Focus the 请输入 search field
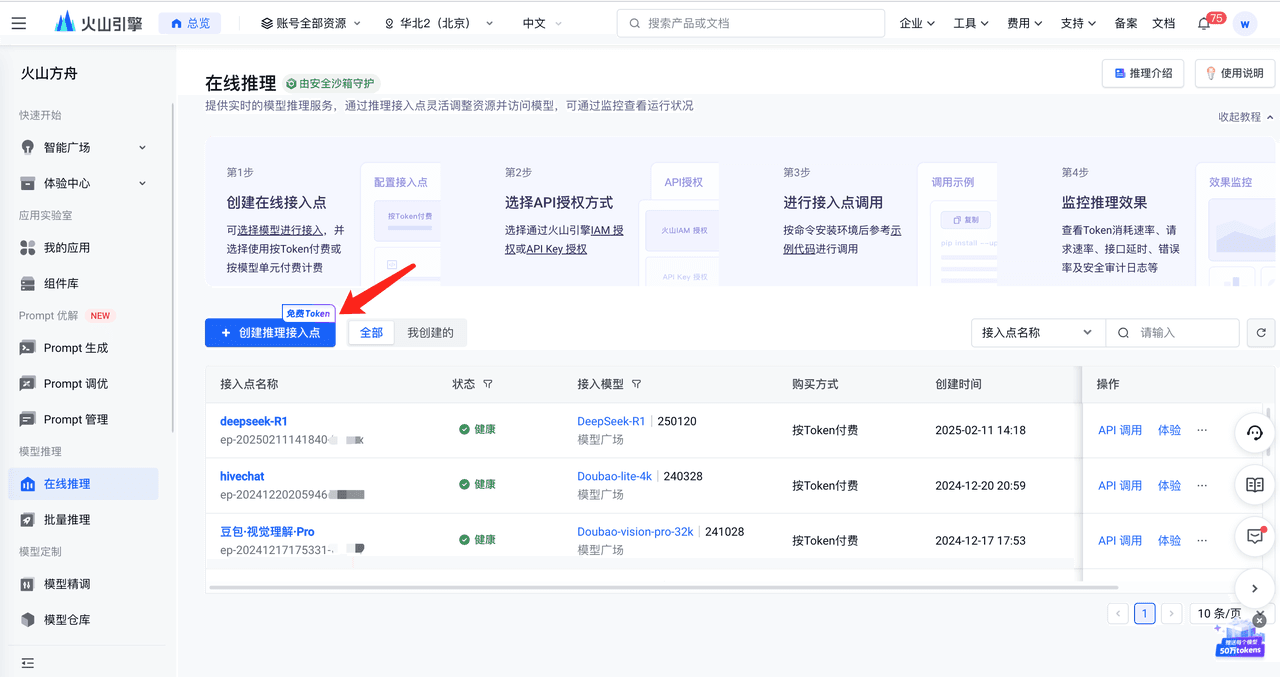This screenshot has width=1280, height=677. point(1173,333)
